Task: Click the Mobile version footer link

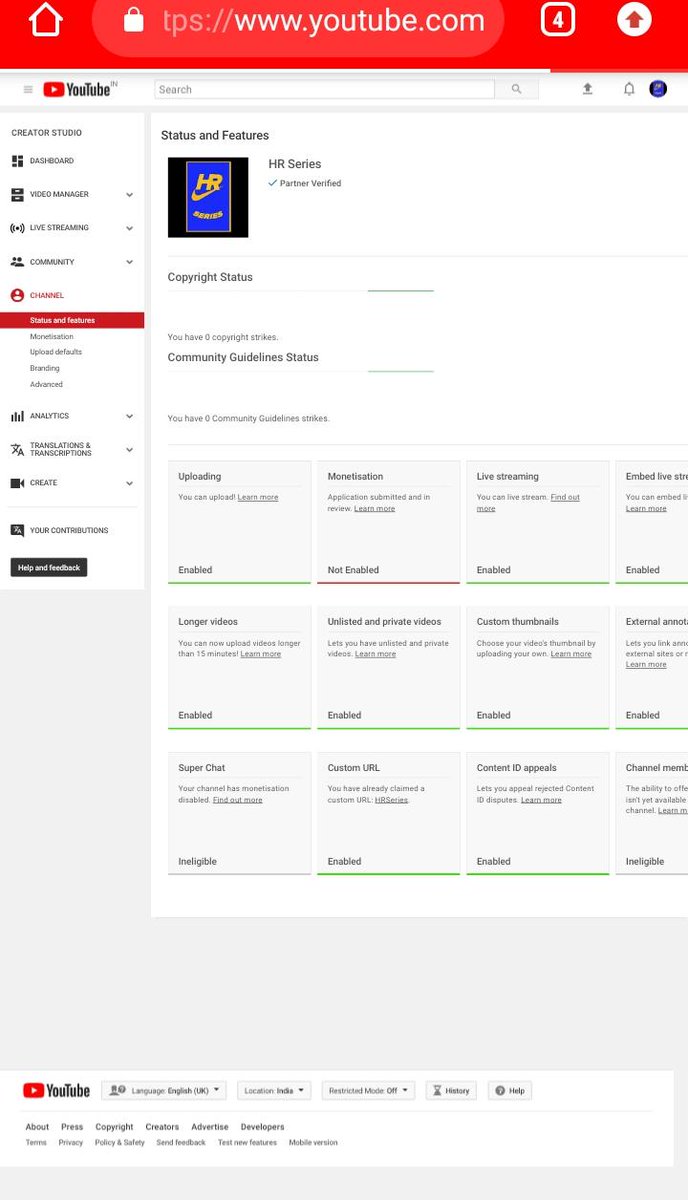Action: pyautogui.click(x=313, y=1143)
